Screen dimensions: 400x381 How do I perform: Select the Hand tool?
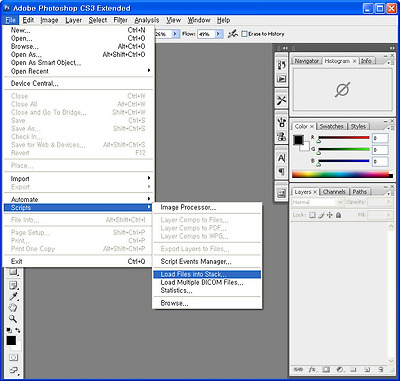(x=13, y=308)
